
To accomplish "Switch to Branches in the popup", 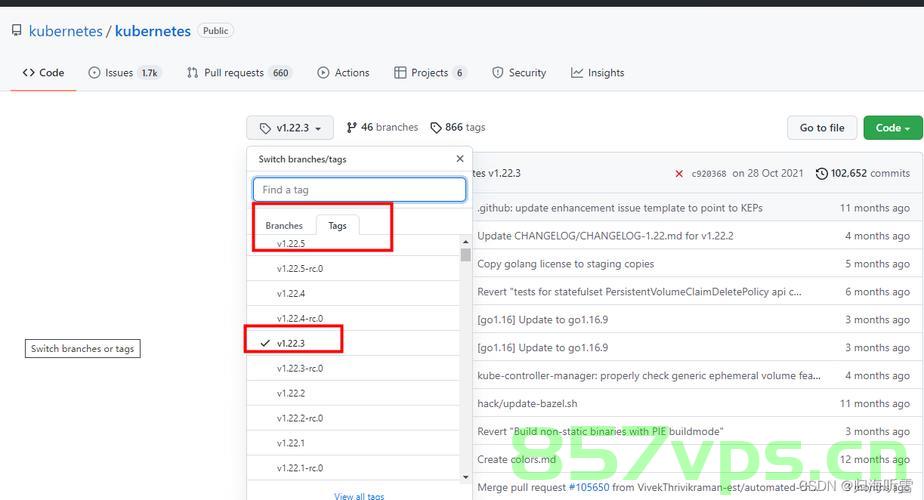I will click(x=284, y=225).
